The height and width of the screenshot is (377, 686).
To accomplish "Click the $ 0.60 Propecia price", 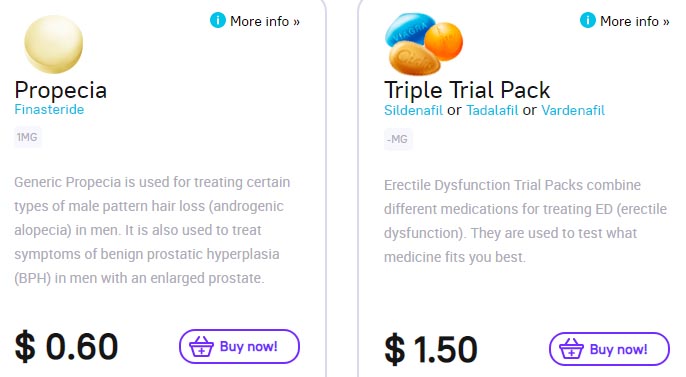I will click(66, 347).
